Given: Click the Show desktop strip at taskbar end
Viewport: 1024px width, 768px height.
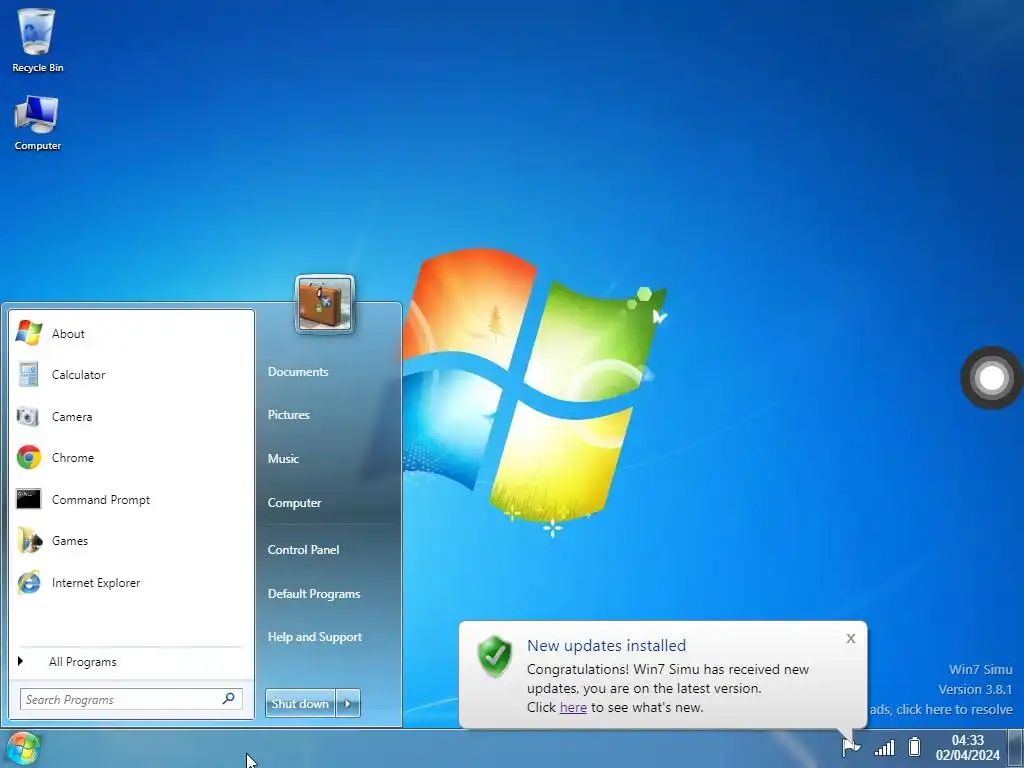Looking at the screenshot, I should (x=1016, y=748).
